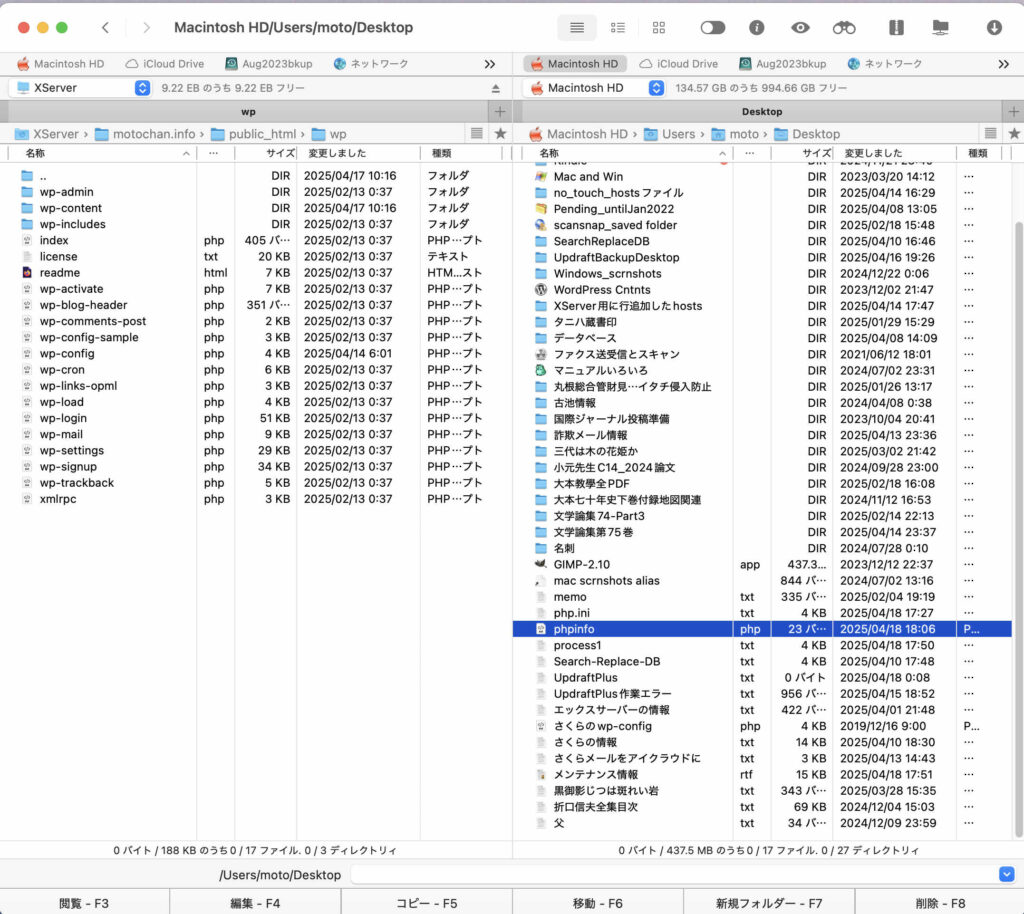Expand more favorites in left panel bar
The image size is (1024, 914).
click(x=490, y=64)
